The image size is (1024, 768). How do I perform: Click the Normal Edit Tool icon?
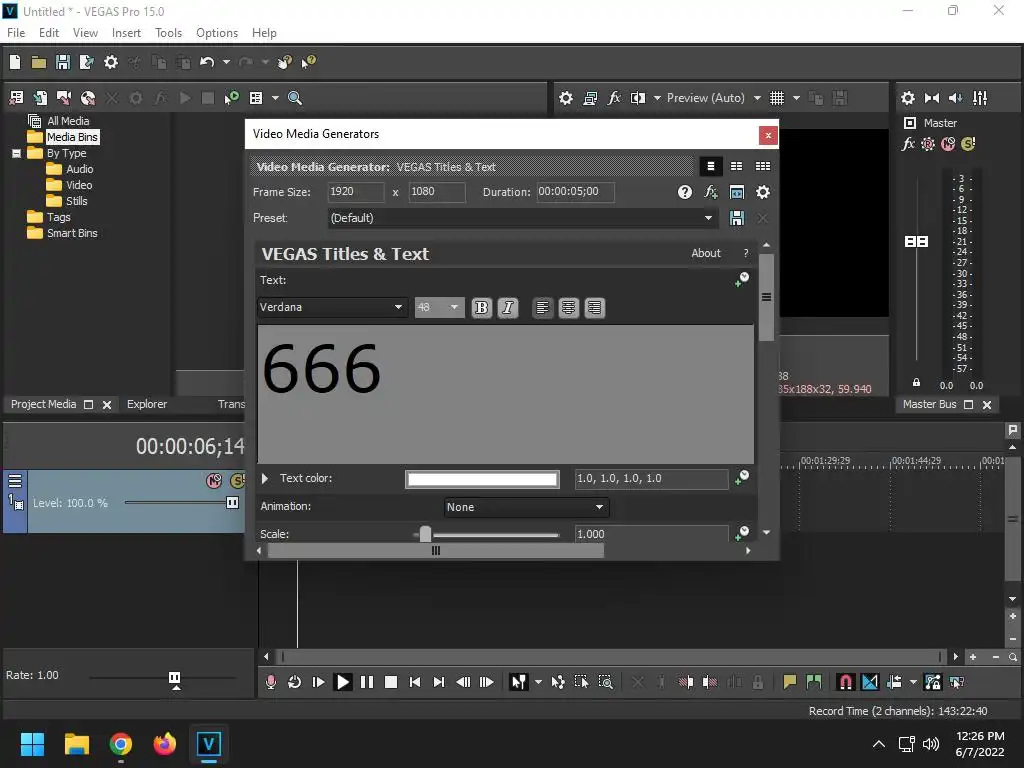pos(519,682)
